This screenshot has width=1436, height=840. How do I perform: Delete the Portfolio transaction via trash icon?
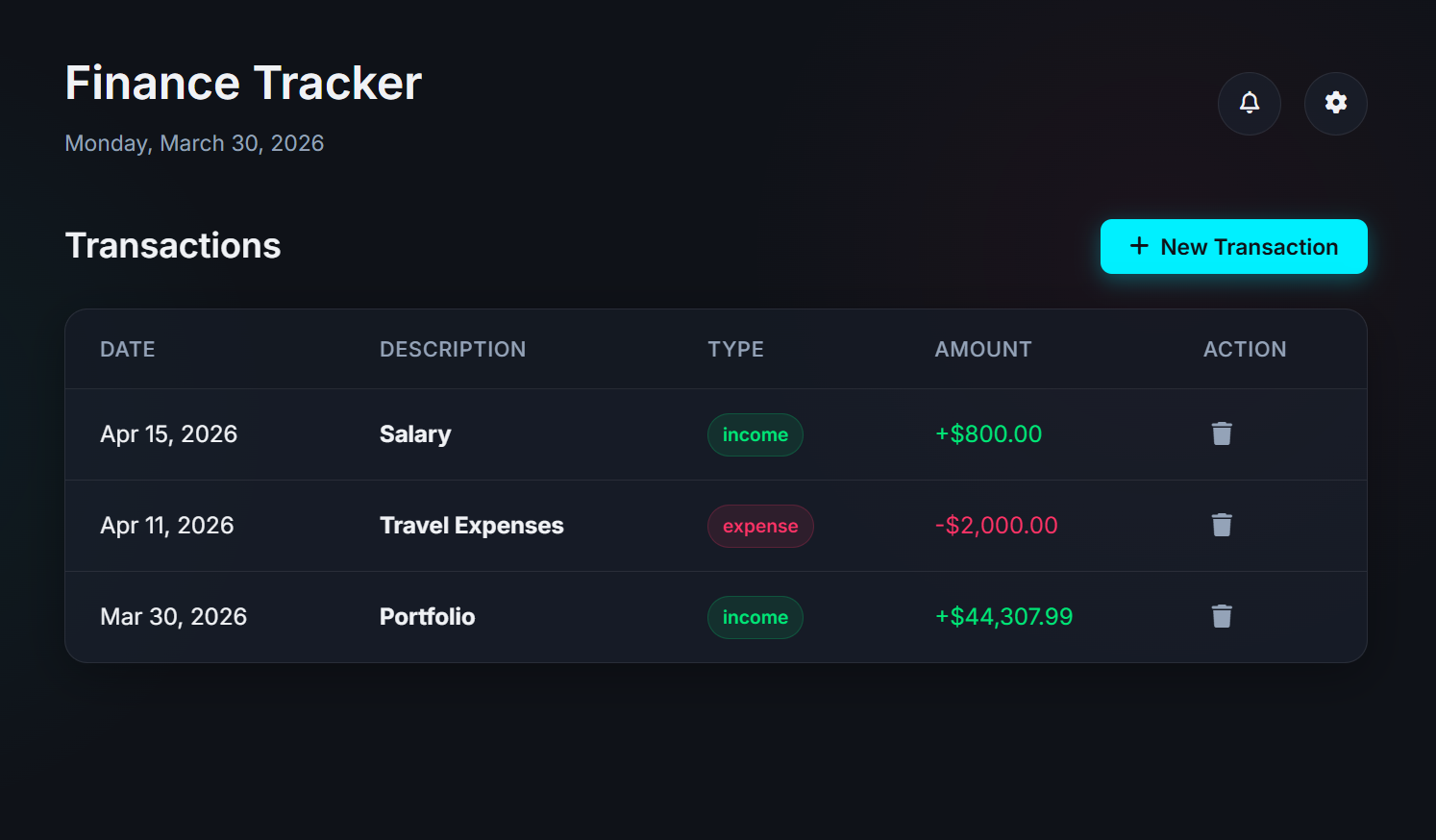click(x=1222, y=616)
